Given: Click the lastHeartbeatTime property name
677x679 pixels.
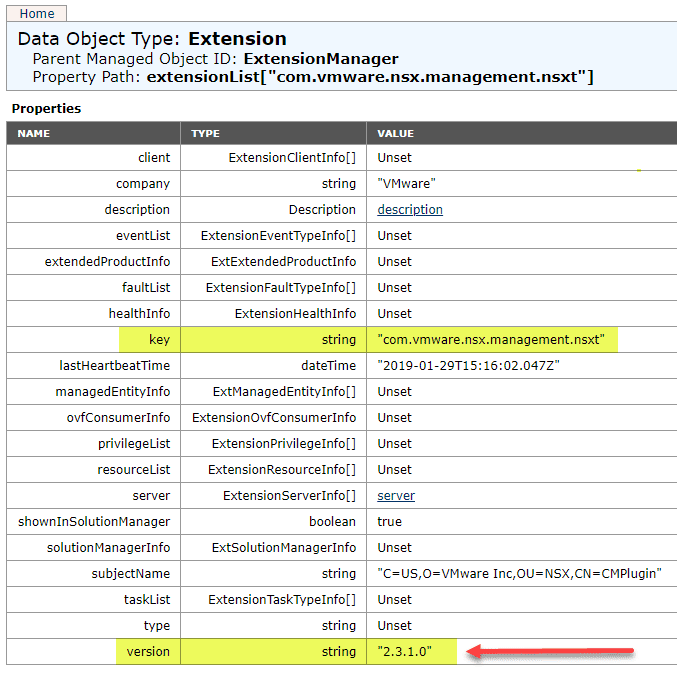Looking at the screenshot, I should click(115, 365).
